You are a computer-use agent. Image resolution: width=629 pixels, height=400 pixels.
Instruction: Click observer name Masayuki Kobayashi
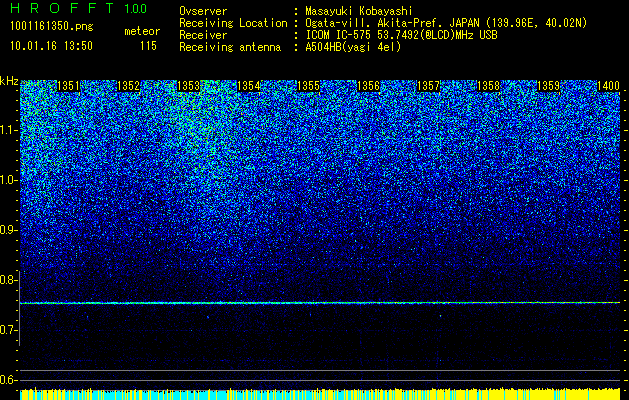358,11
